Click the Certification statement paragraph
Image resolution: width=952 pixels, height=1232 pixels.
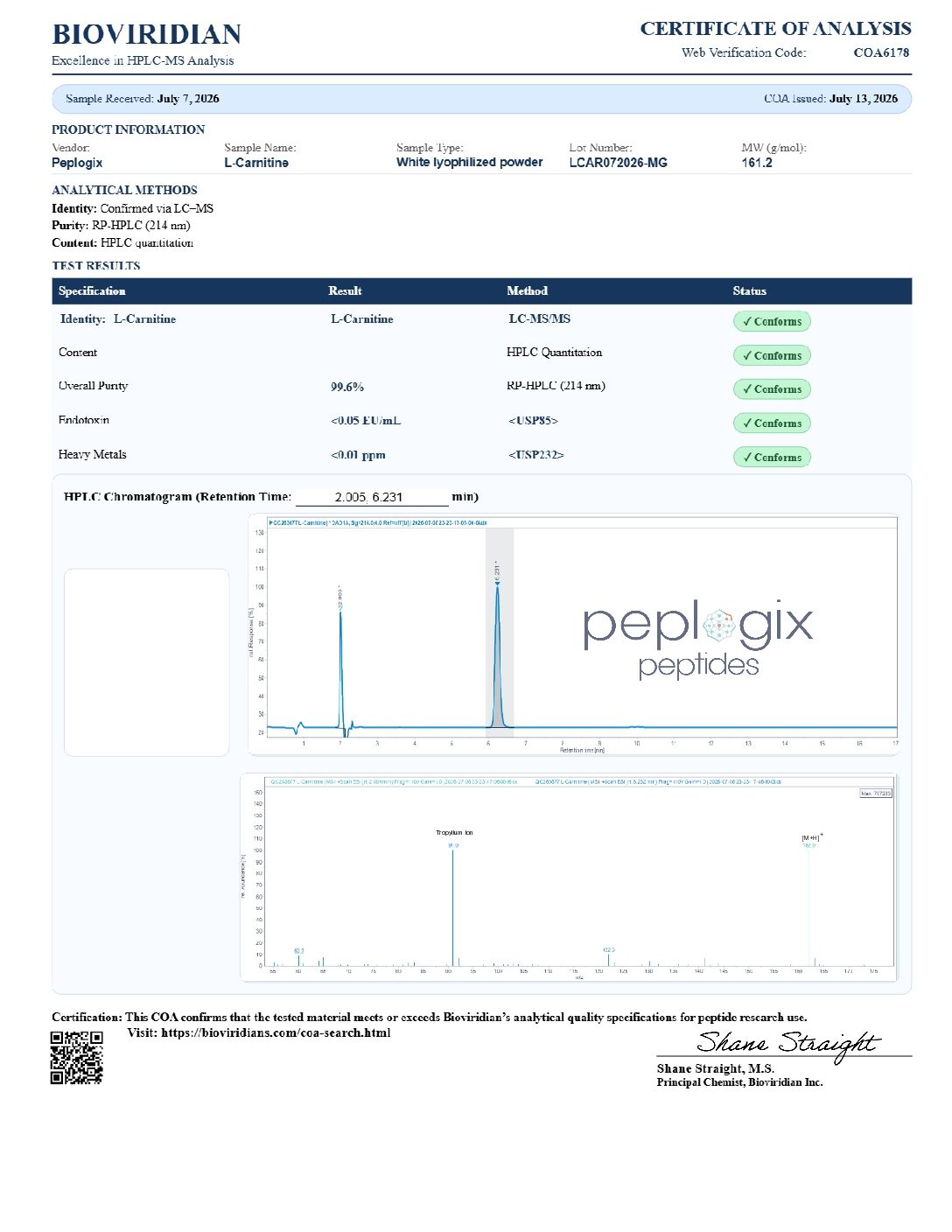point(429,1017)
